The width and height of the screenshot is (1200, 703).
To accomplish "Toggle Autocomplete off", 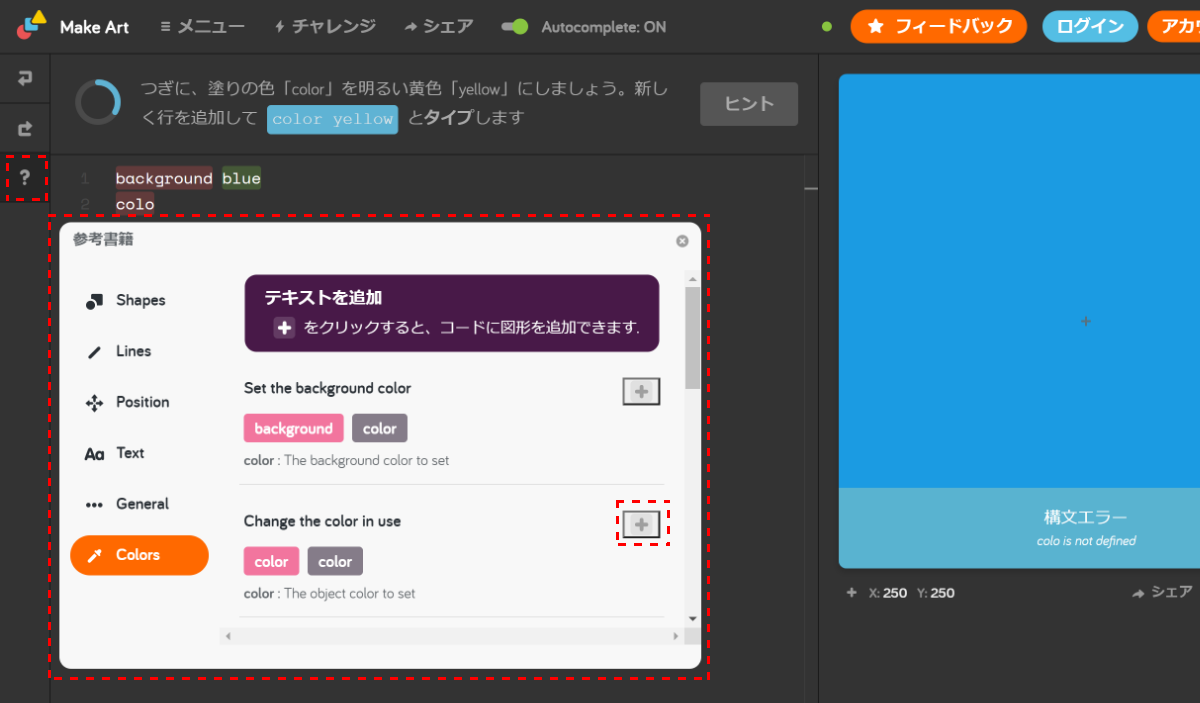I will [x=515, y=27].
